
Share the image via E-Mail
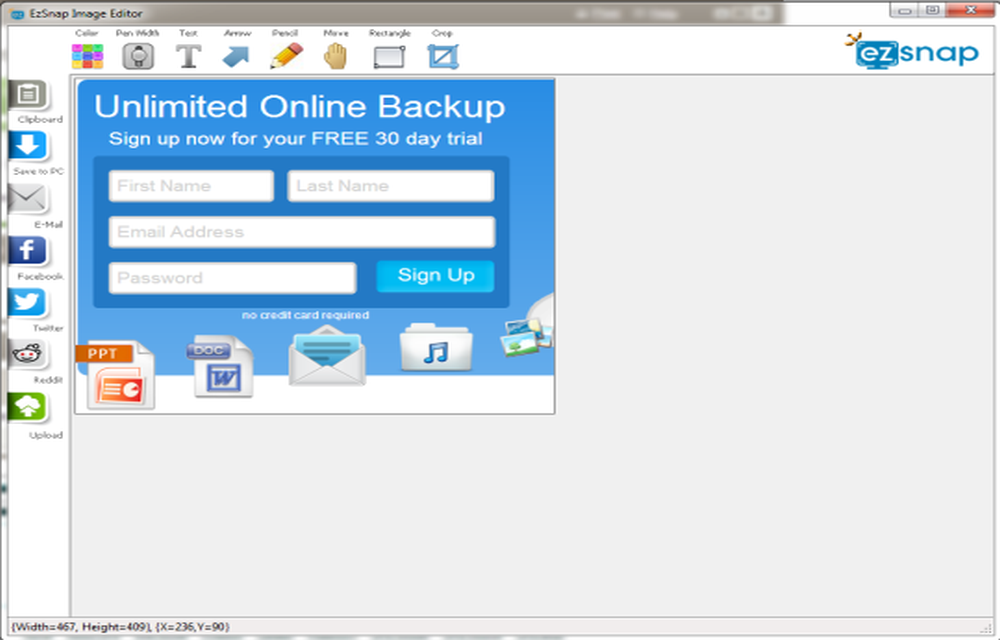pos(28,198)
